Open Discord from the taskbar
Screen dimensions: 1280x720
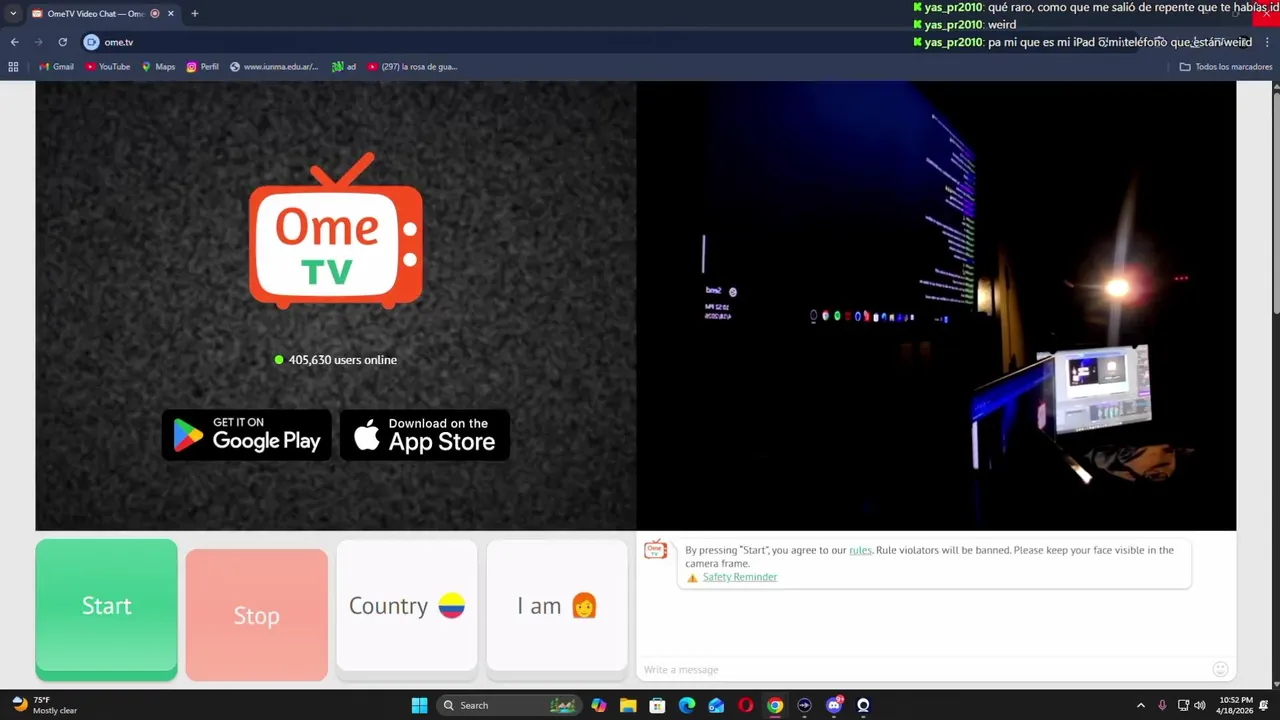pyautogui.click(x=834, y=705)
